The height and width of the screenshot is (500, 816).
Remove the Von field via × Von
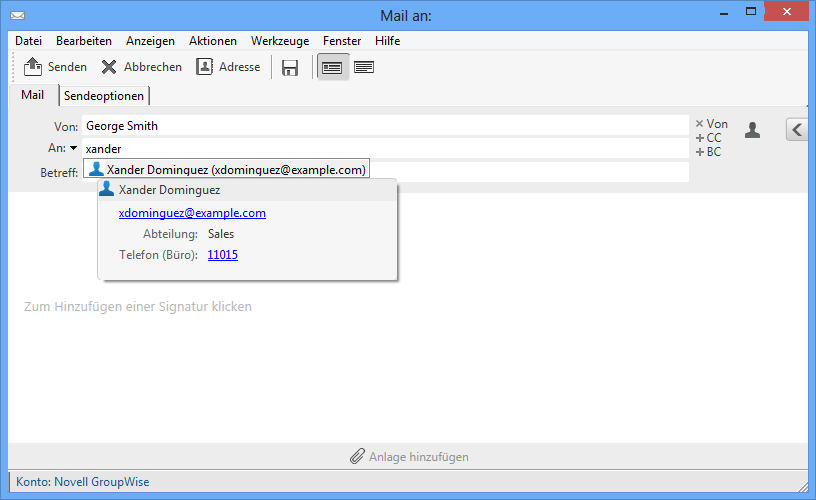[x=711, y=124]
